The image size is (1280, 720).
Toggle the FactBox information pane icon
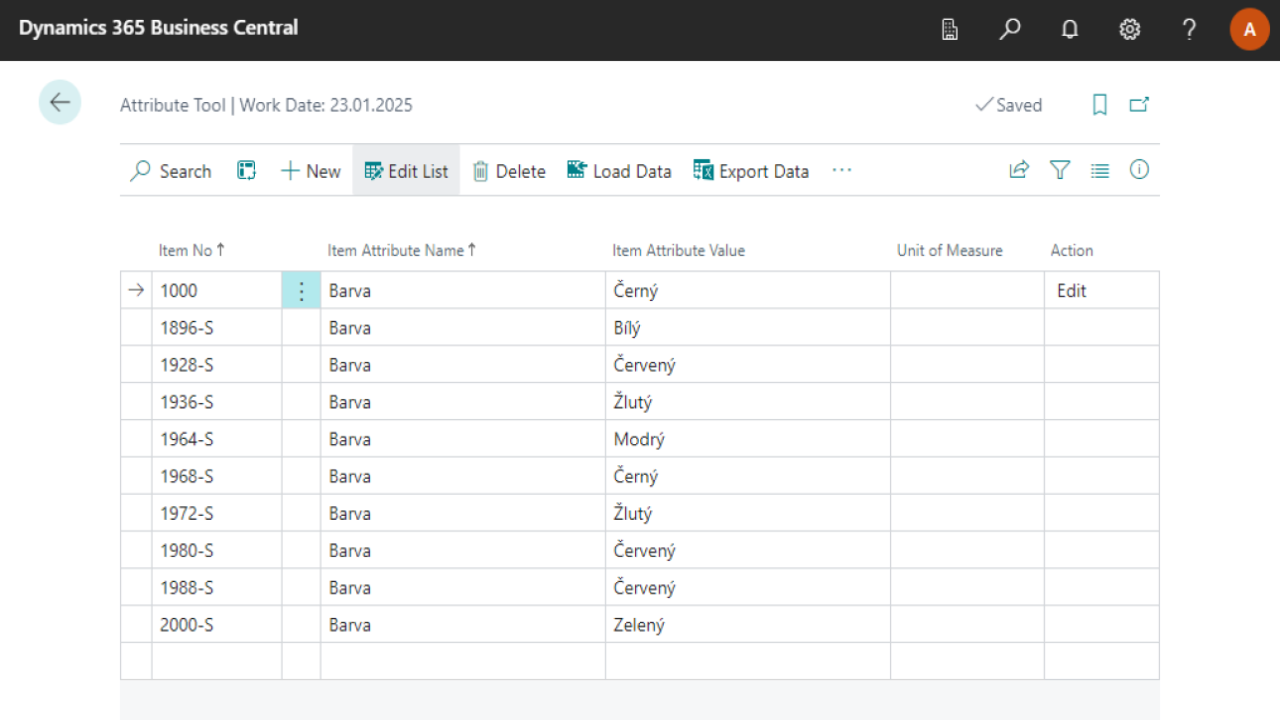point(1139,170)
